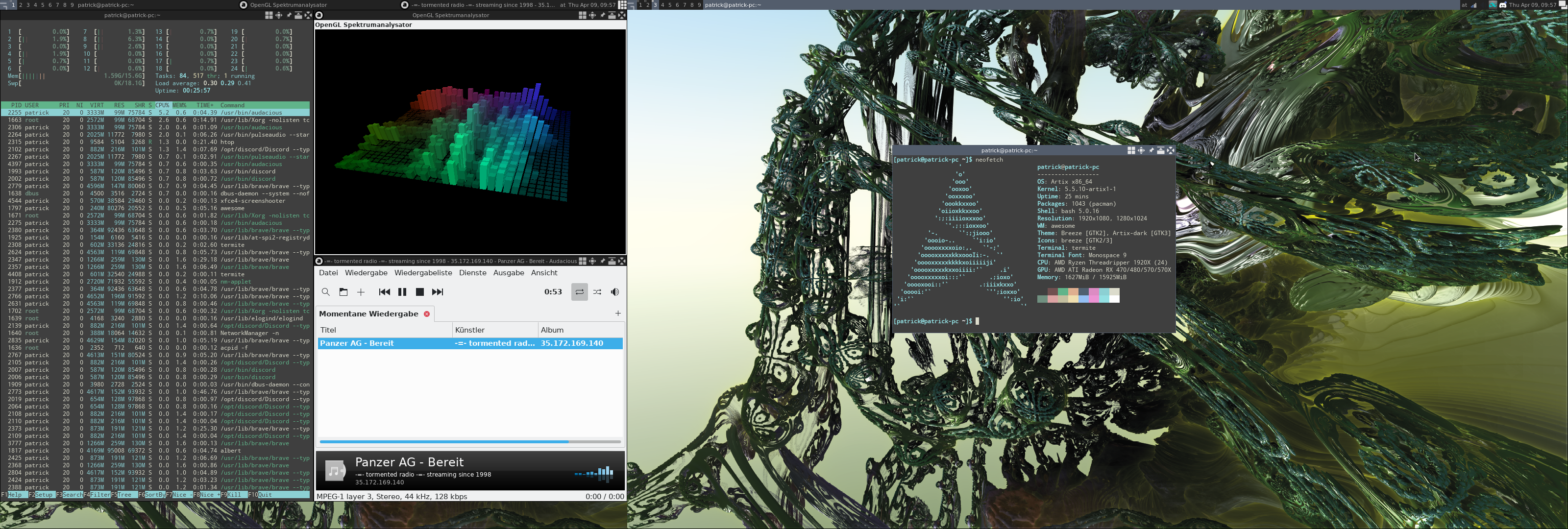Stop the current stream
Viewport: 1568px width, 529px height.
(x=419, y=292)
